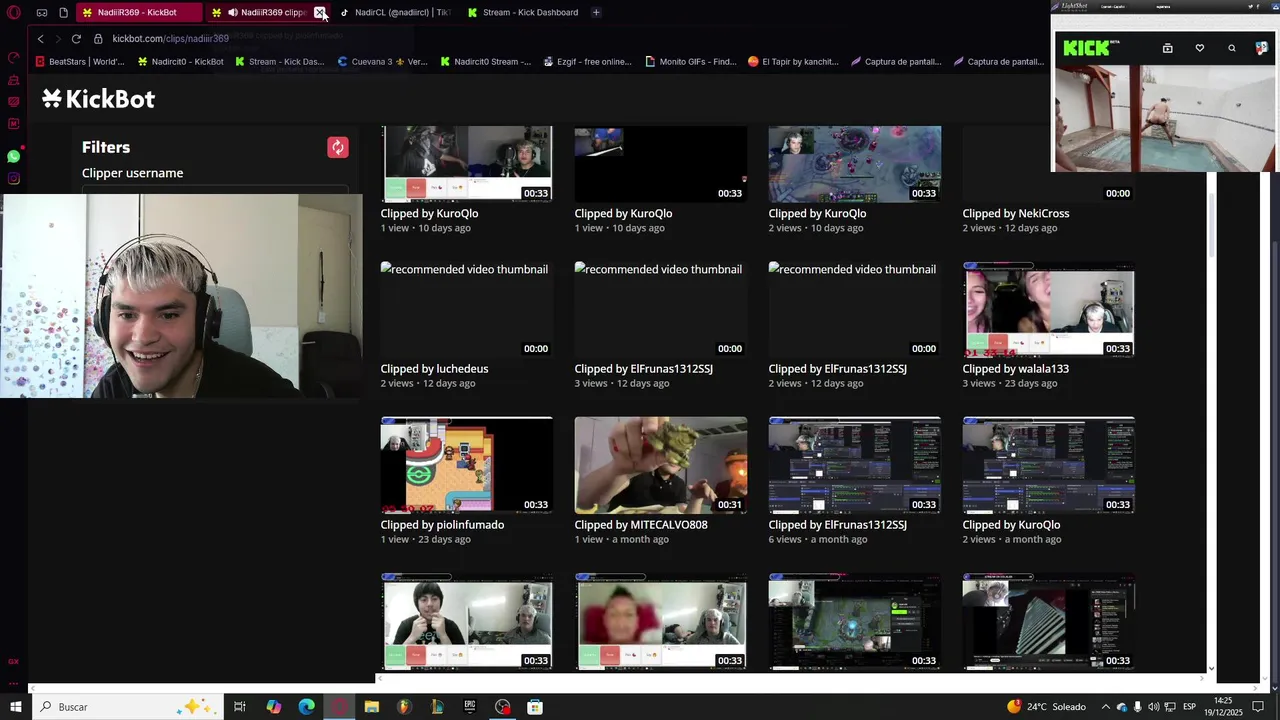Reload the page with the refresh icon

click(76, 38)
